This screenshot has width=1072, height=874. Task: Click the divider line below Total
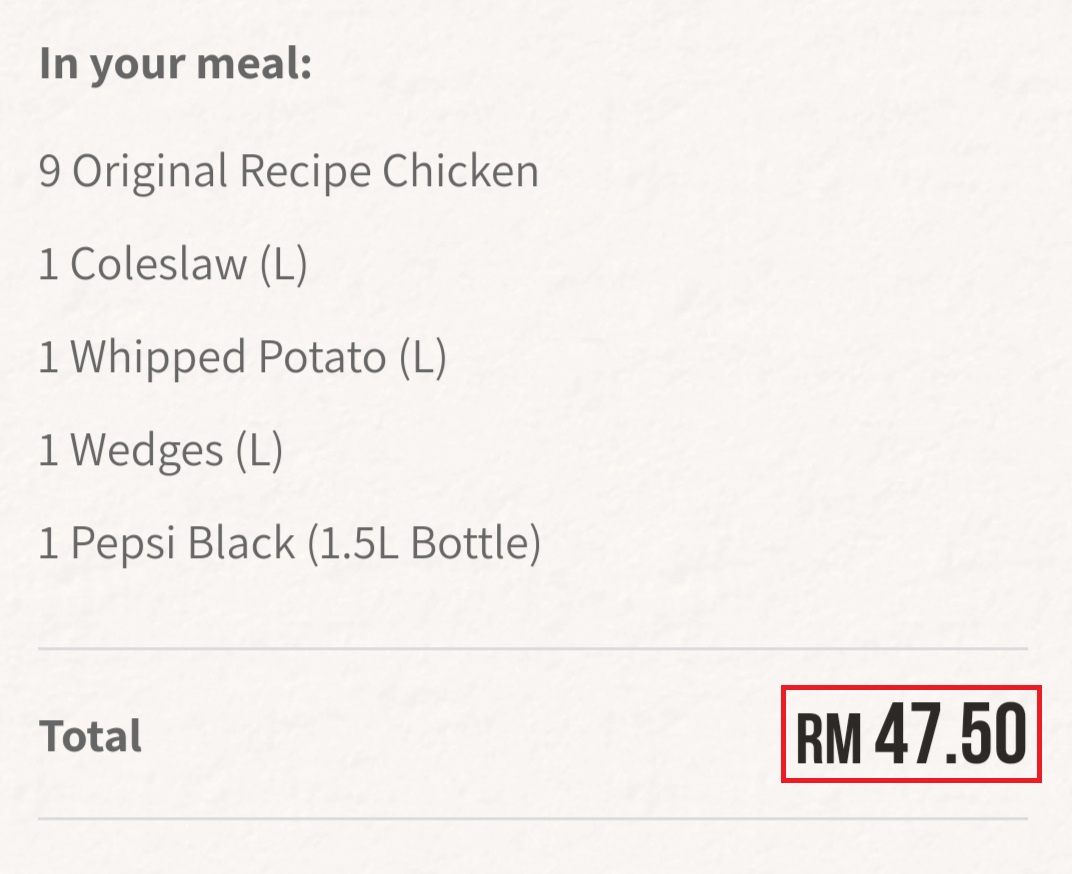coord(532,819)
